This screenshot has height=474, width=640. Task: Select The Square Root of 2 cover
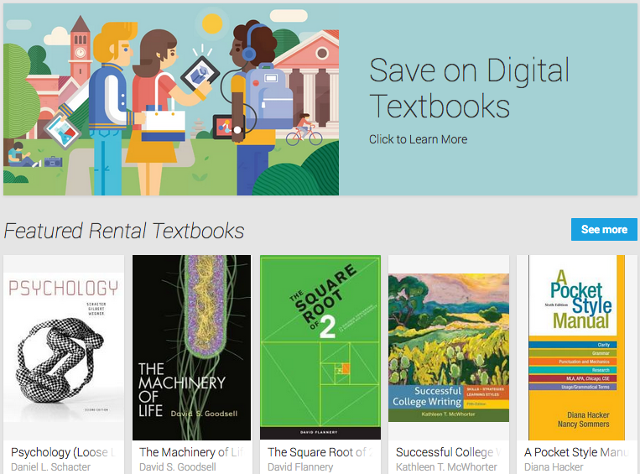click(x=320, y=347)
